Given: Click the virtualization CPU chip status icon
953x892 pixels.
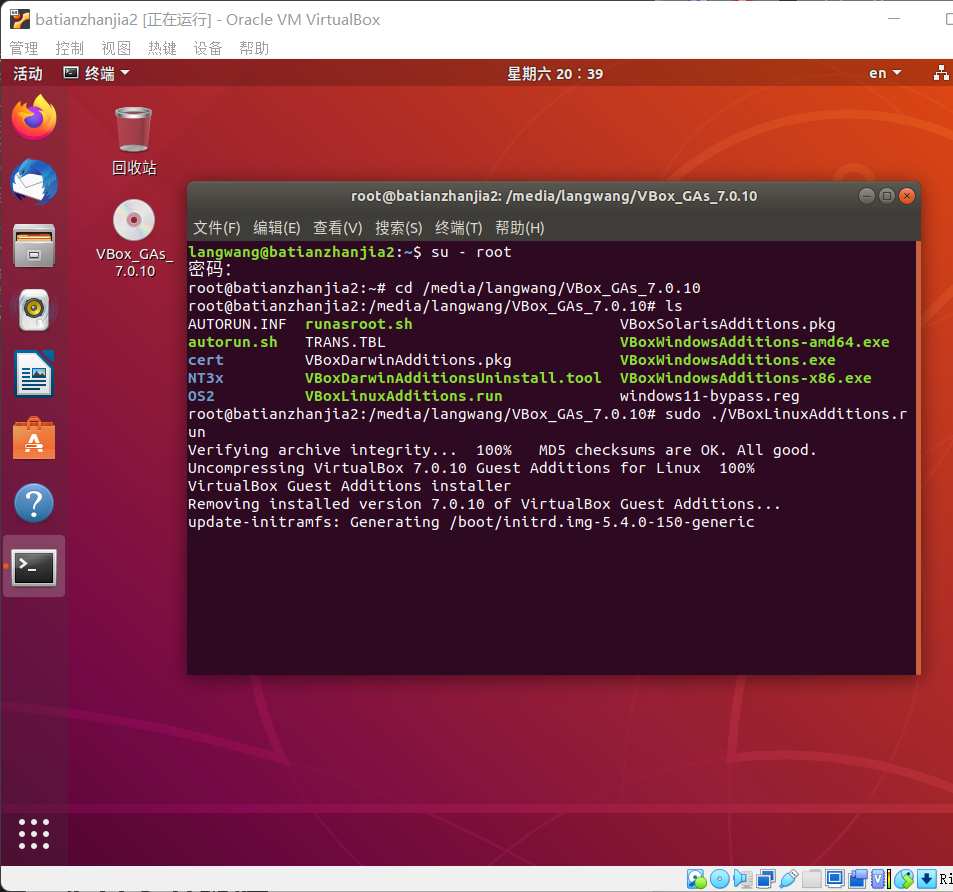Looking at the screenshot, I should 881,879.
